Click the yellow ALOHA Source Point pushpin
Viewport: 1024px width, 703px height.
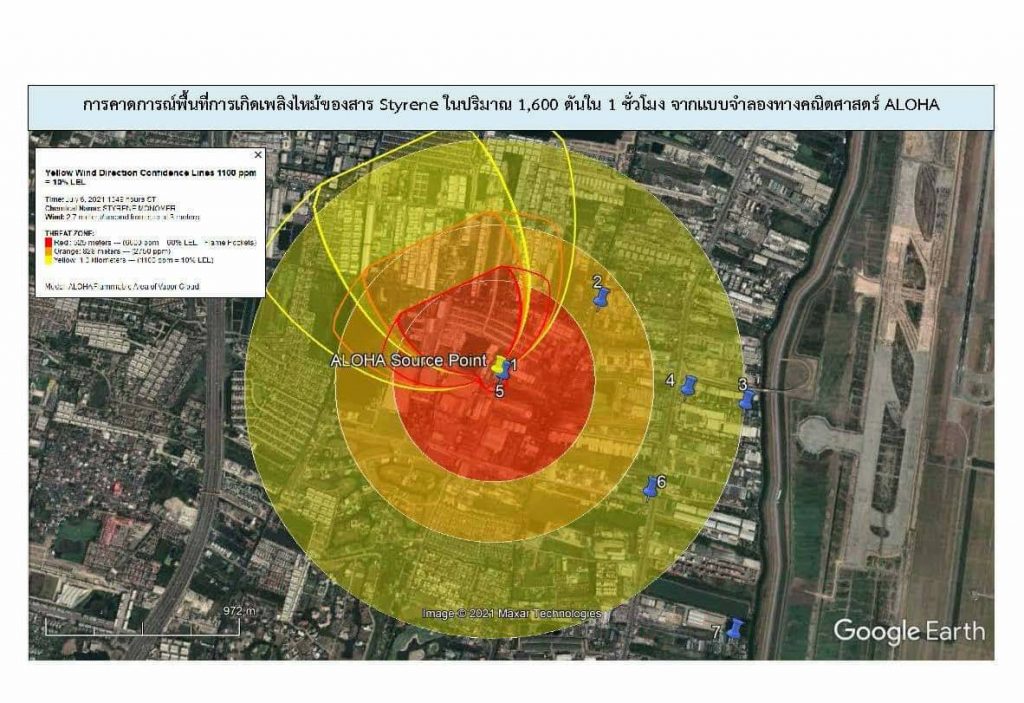[498, 363]
